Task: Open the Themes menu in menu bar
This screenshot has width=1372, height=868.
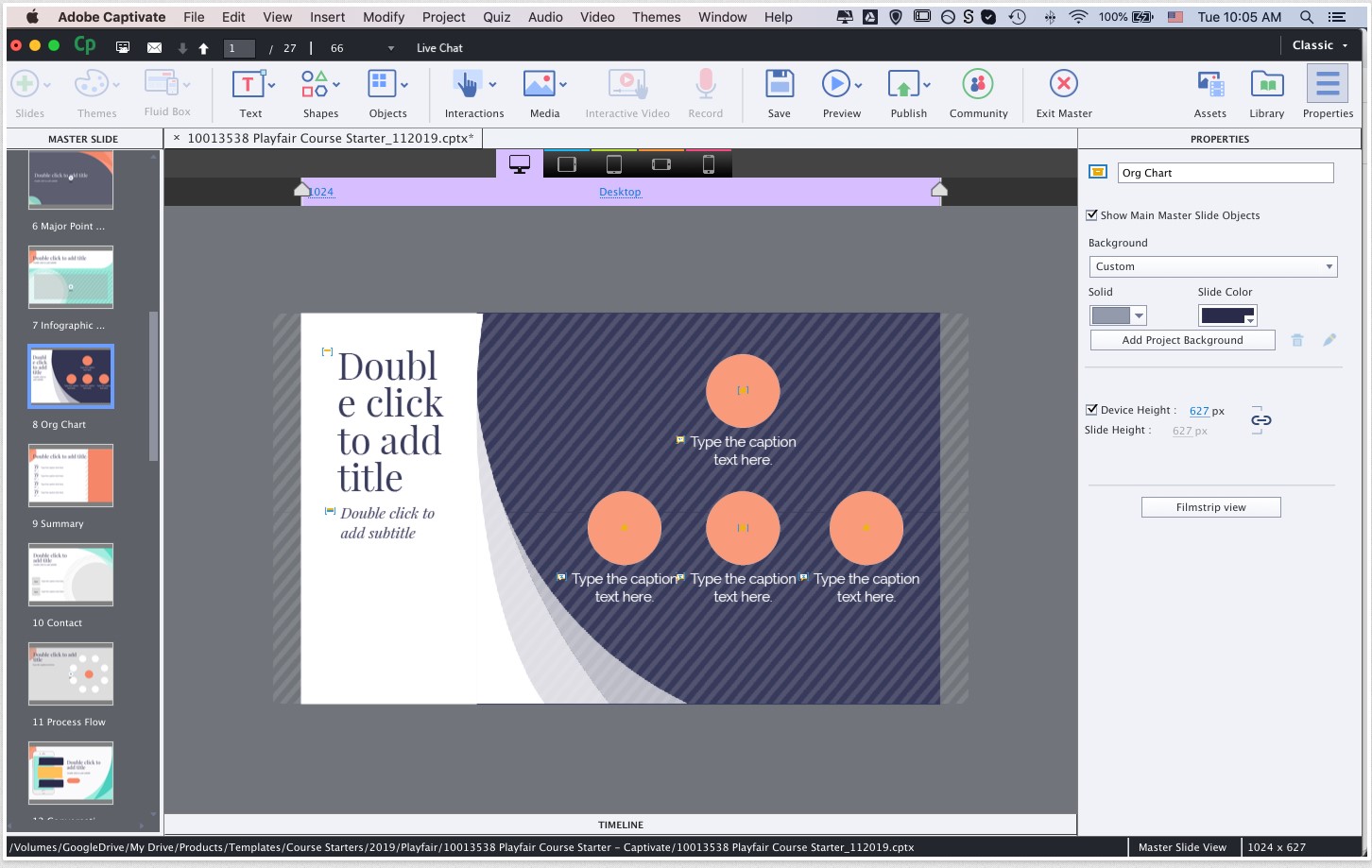Action: 656,17
